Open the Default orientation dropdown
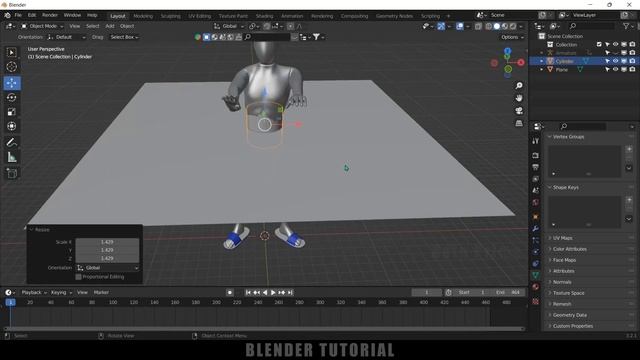 coord(67,37)
